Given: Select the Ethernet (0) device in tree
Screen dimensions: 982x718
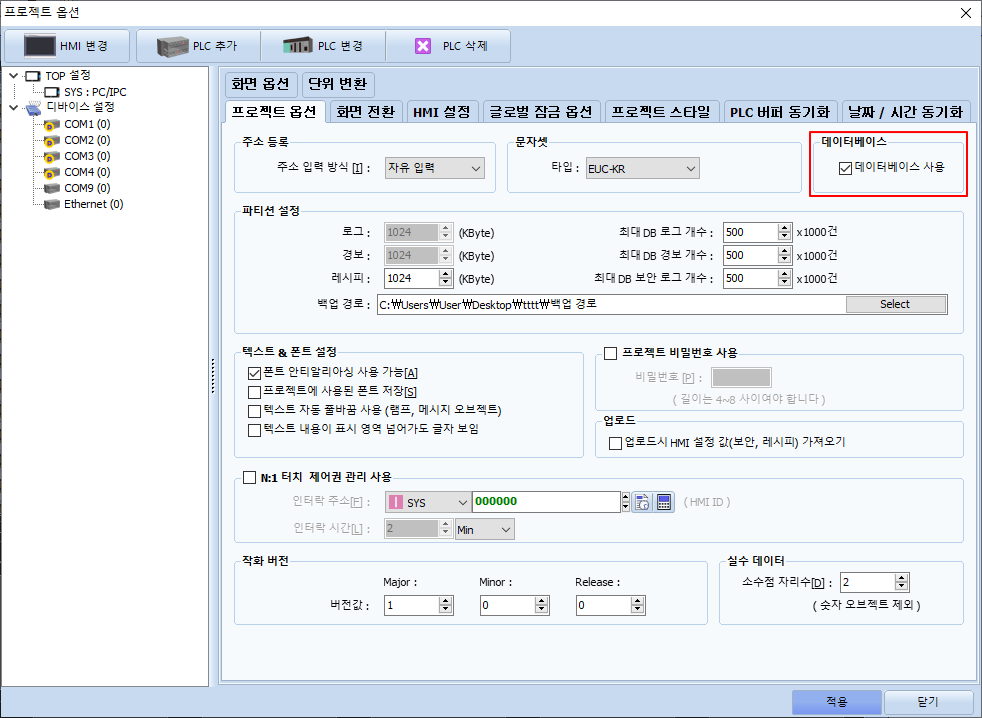Looking at the screenshot, I should tap(84, 204).
